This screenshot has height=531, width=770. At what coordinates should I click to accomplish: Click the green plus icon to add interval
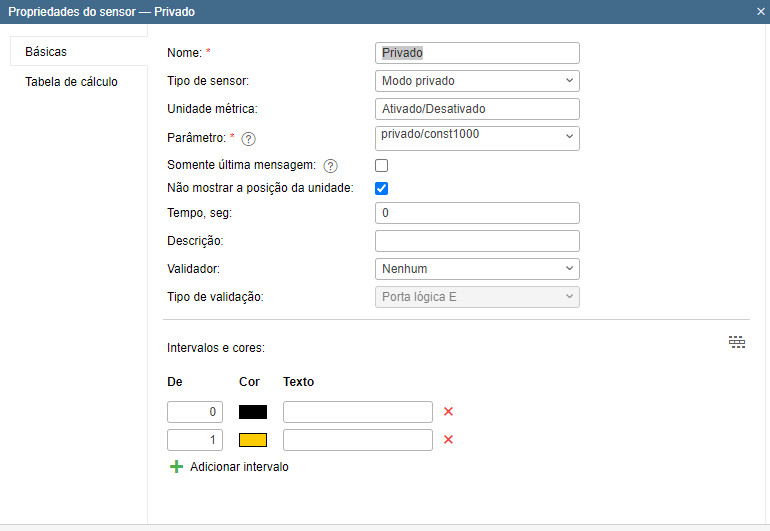[x=177, y=467]
